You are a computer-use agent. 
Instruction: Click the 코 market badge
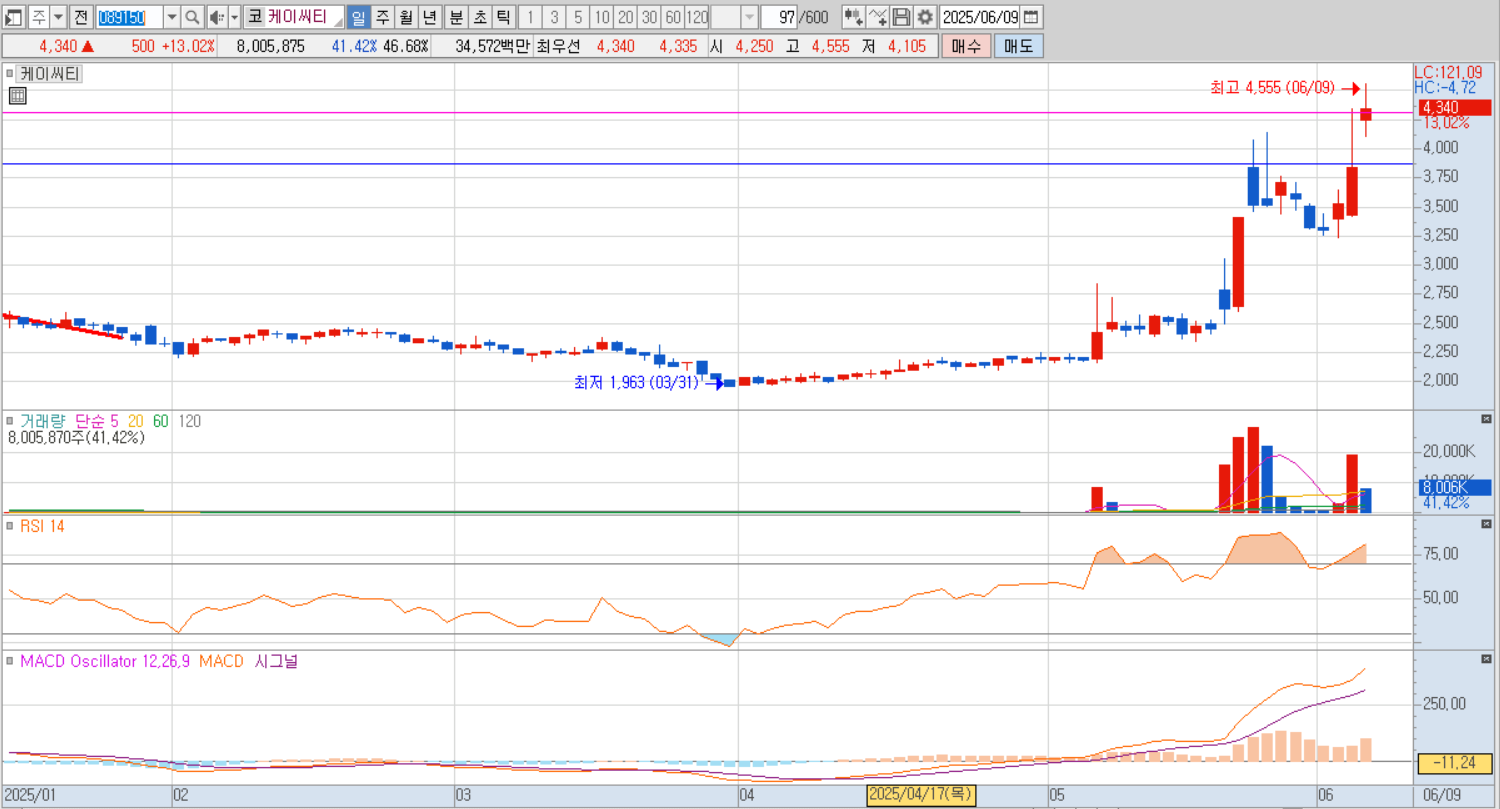[254, 17]
